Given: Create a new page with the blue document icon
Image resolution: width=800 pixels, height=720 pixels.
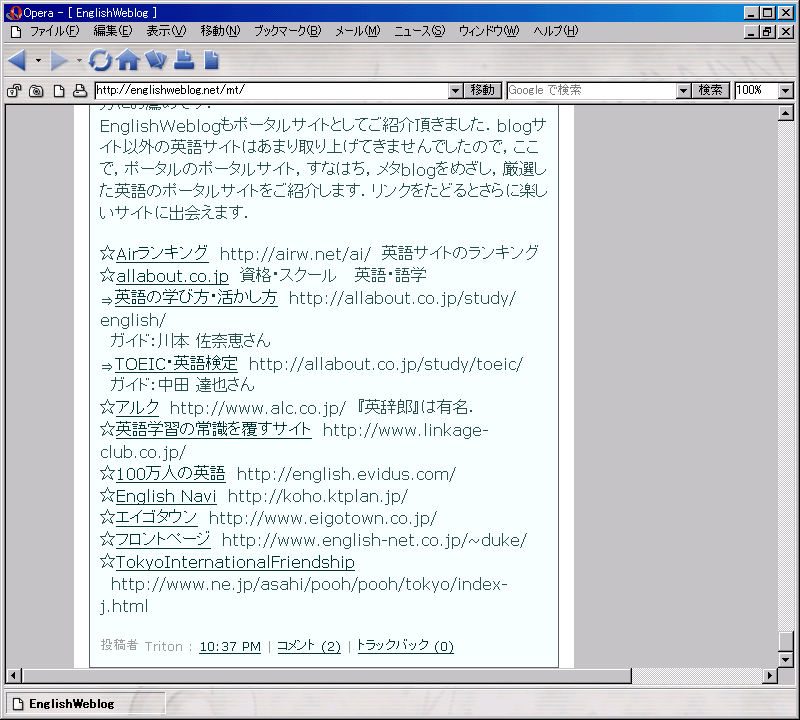Looking at the screenshot, I should click(211, 60).
